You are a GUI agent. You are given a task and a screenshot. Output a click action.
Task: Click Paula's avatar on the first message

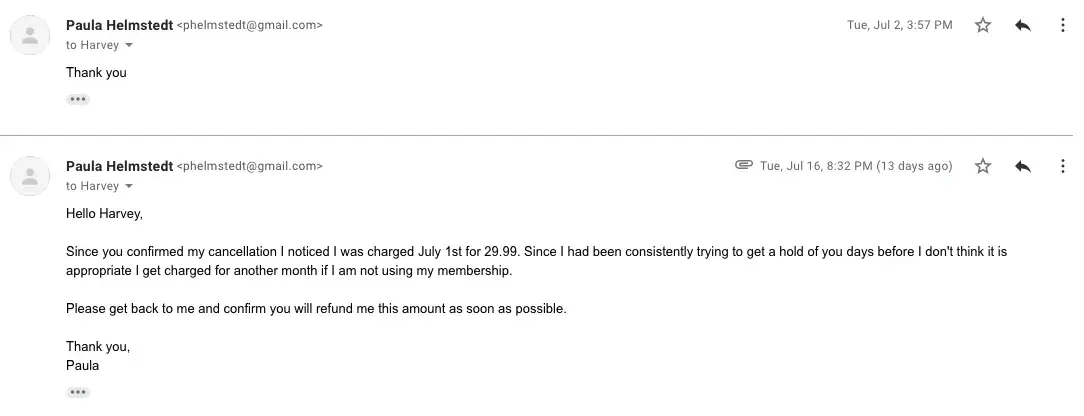30,36
